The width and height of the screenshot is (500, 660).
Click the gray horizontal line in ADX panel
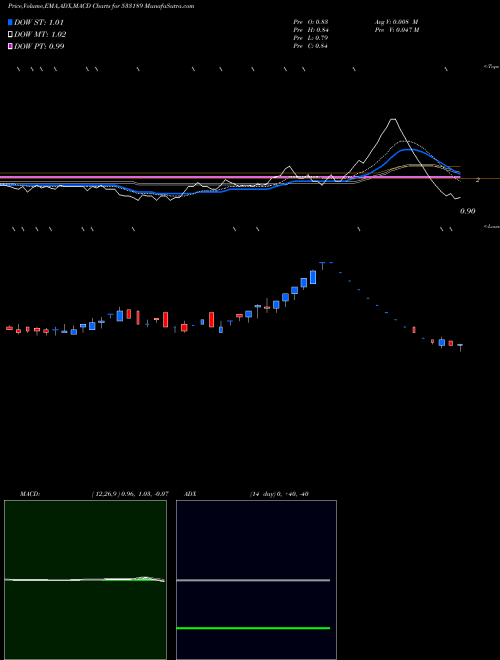click(x=253, y=580)
